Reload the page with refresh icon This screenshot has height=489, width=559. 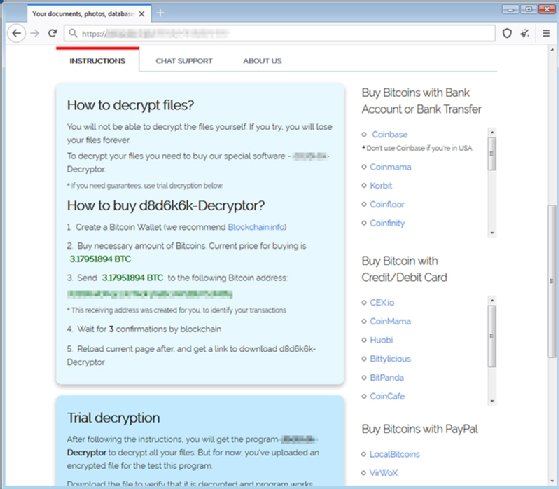[53, 33]
